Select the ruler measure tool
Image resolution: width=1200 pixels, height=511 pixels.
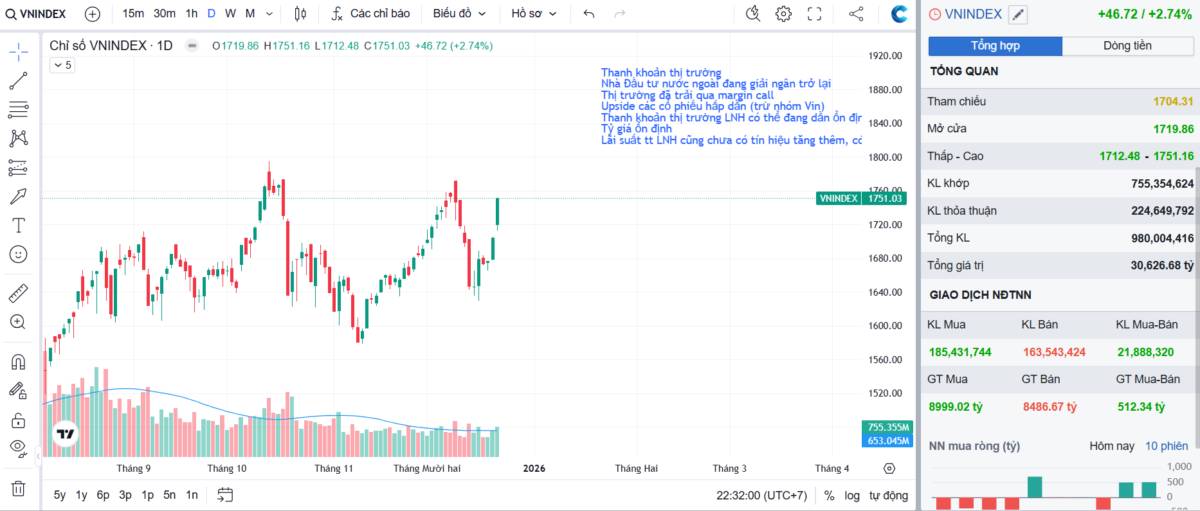(x=18, y=293)
